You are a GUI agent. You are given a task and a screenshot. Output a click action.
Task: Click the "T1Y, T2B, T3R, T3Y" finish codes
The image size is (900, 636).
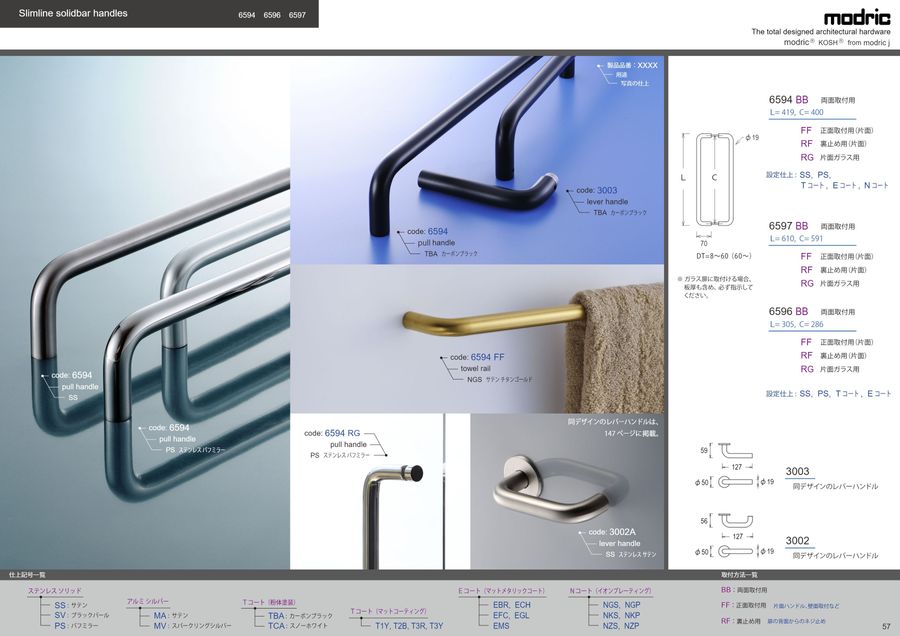pyautogui.click(x=409, y=626)
